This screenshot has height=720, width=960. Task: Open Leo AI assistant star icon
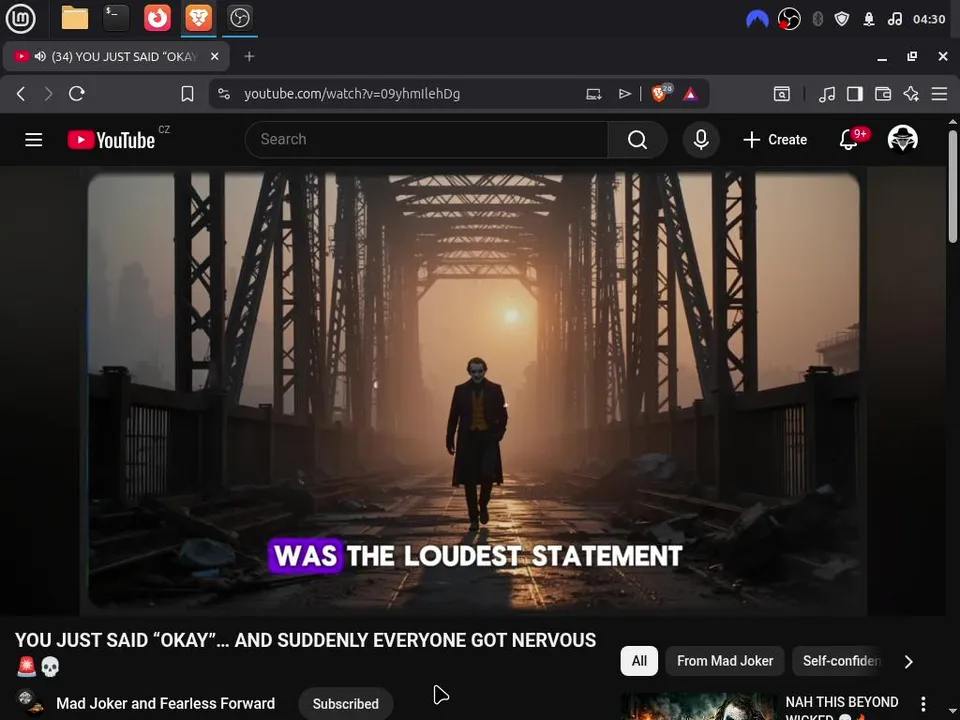pos(911,94)
